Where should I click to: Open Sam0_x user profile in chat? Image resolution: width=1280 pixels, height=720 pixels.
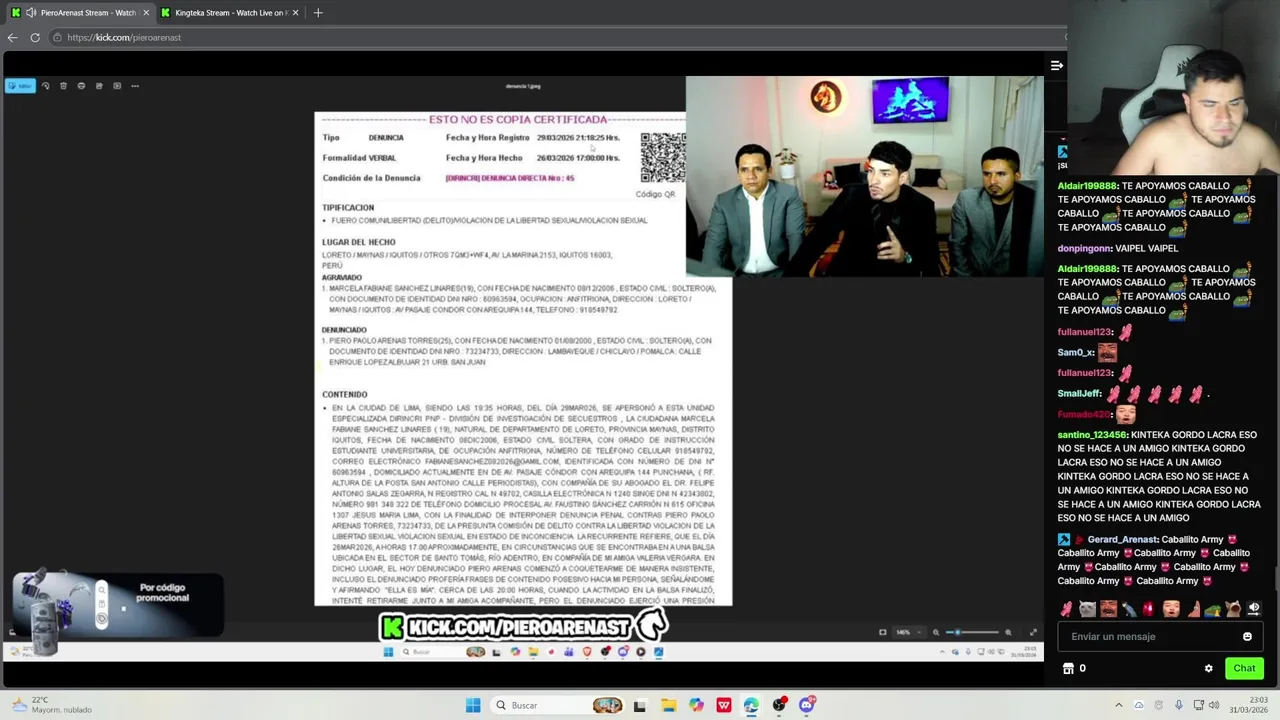pos(1075,352)
